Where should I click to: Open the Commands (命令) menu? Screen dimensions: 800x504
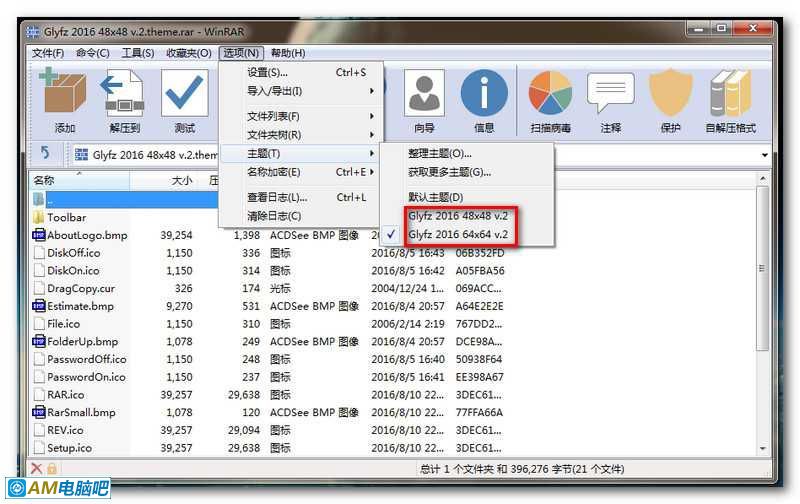coord(93,53)
